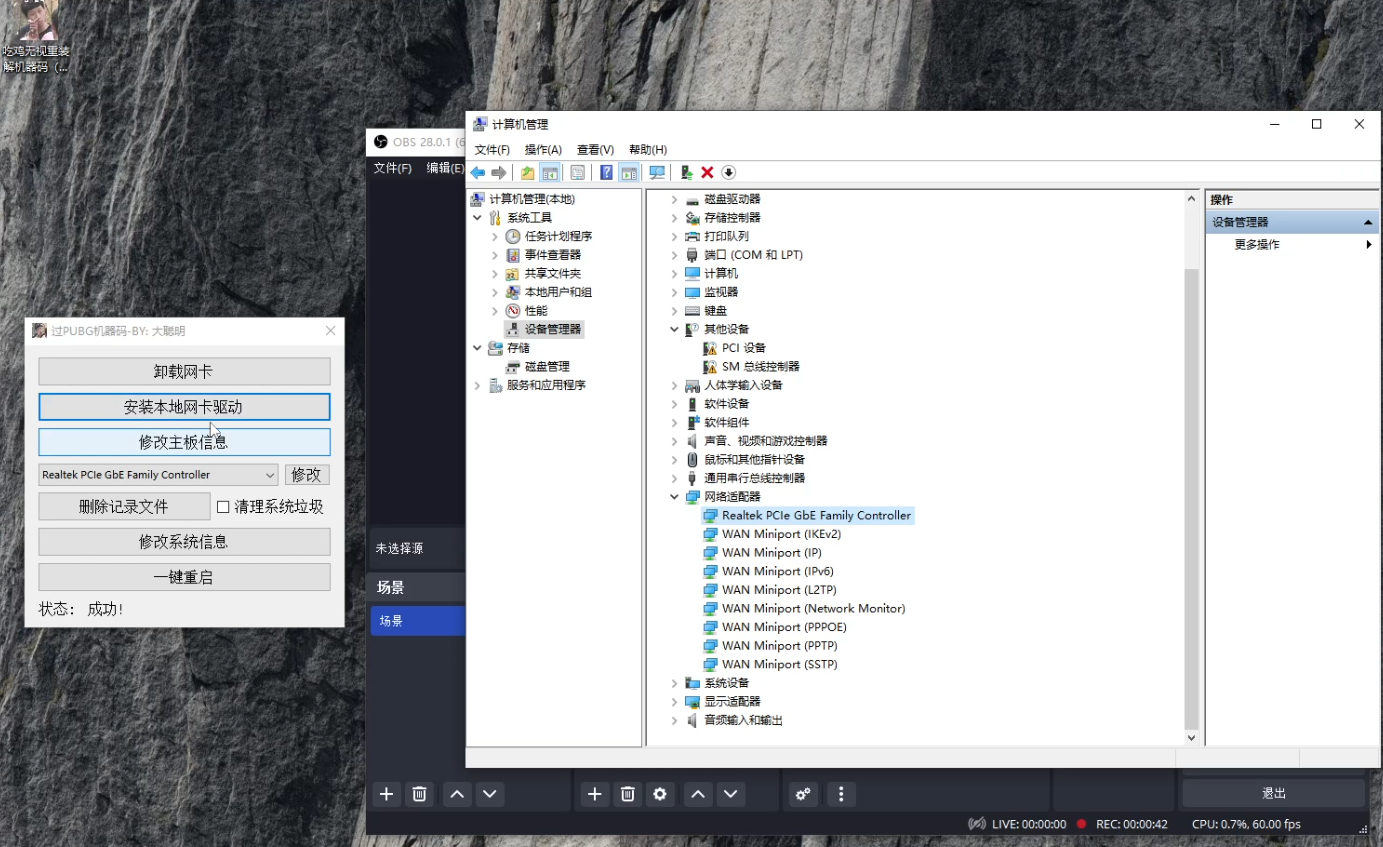
Task: Click the red X uninstall device icon
Action: coord(707,172)
